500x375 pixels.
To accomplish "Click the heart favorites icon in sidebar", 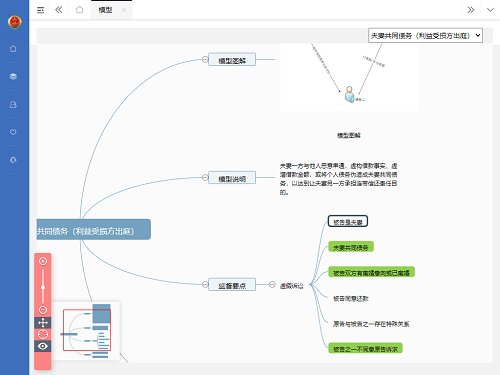I will 13,132.
